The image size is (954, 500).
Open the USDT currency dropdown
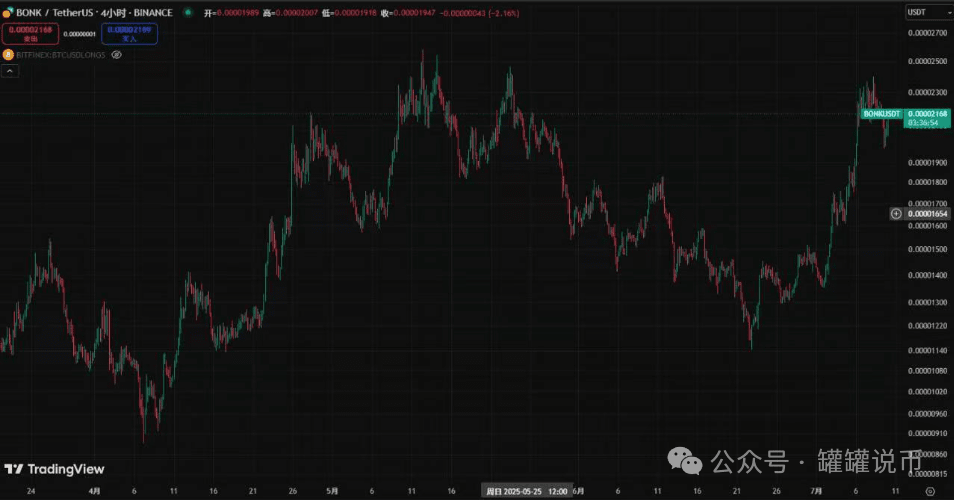tap(928, 12)
